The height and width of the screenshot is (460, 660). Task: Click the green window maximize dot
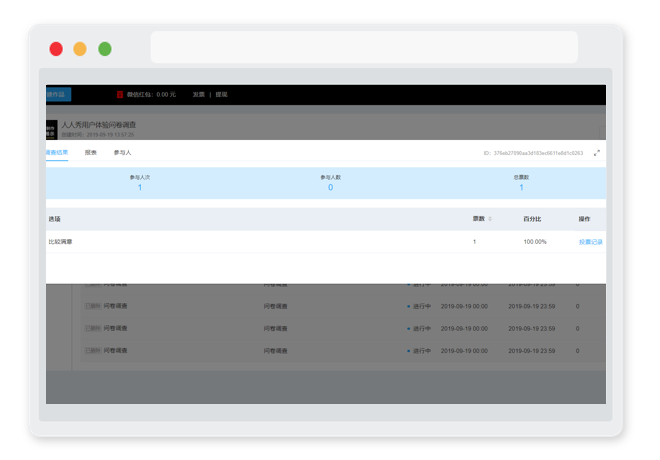(x=105, y=49)
